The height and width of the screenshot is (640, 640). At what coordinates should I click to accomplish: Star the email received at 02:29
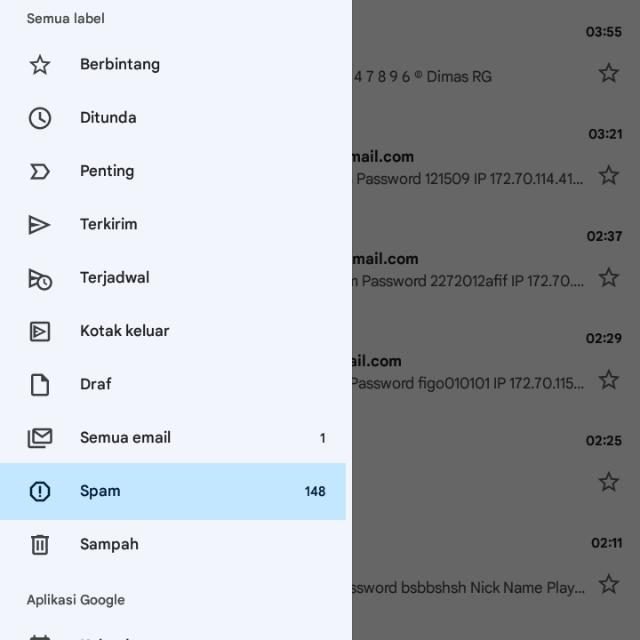coord(608,380)
